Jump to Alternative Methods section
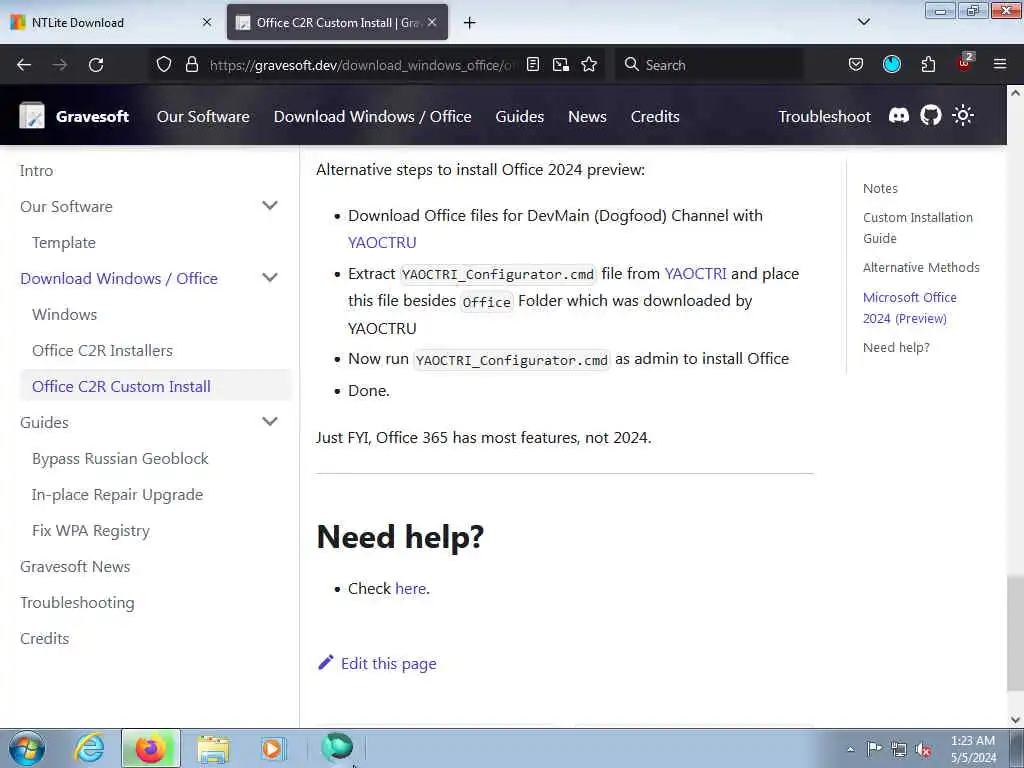 (921, 267)
